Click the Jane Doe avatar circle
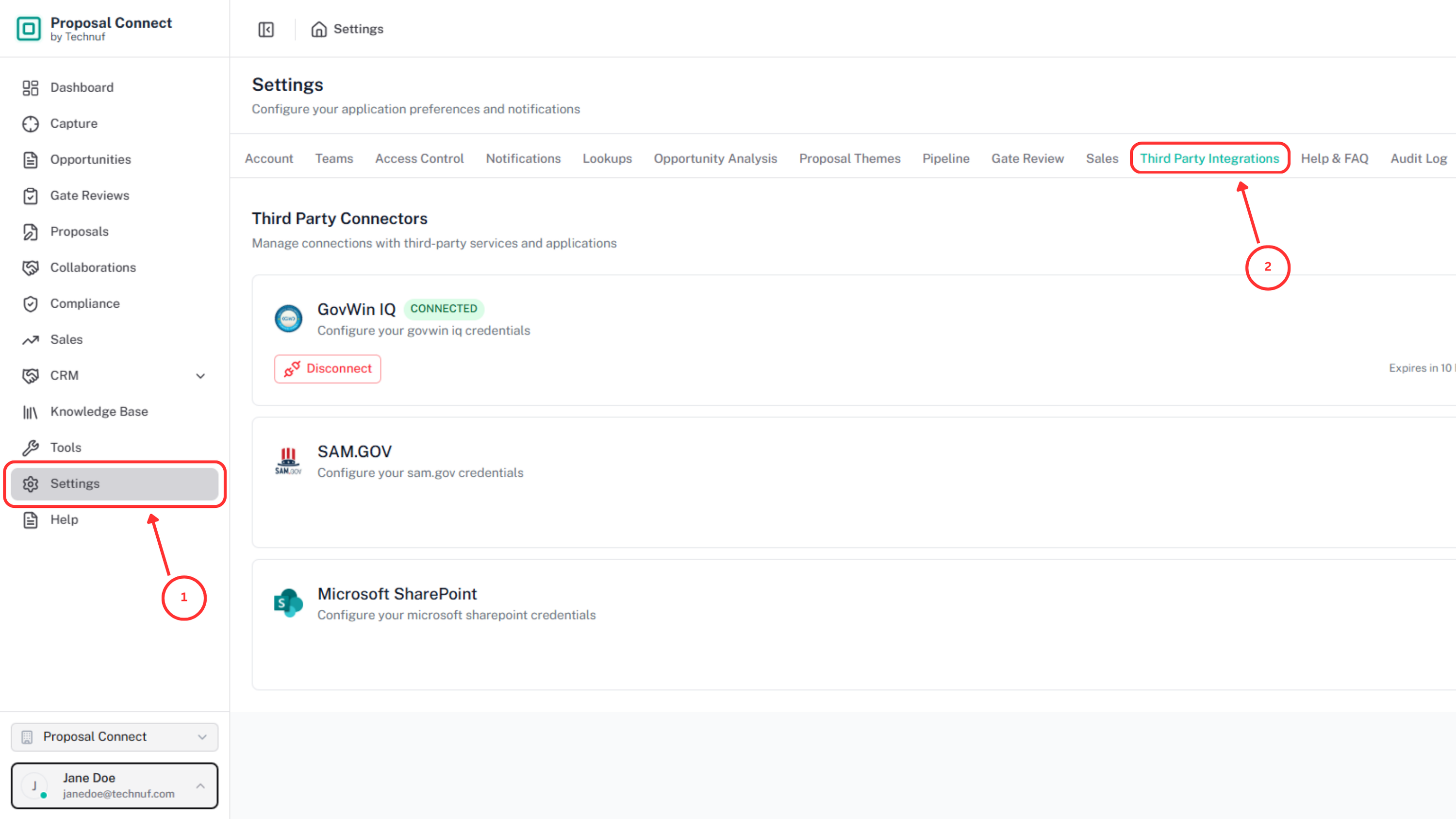1456x819 pixels. [34, 786]
